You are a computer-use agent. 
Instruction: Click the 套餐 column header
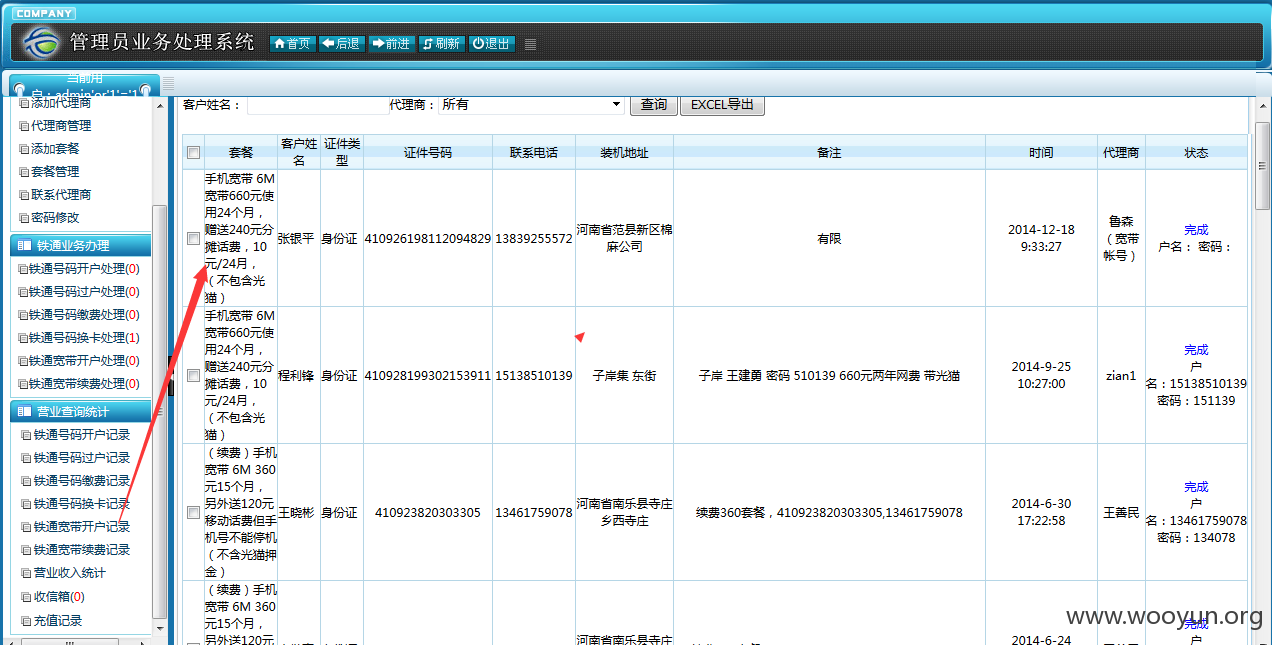(x=241, y=153)
